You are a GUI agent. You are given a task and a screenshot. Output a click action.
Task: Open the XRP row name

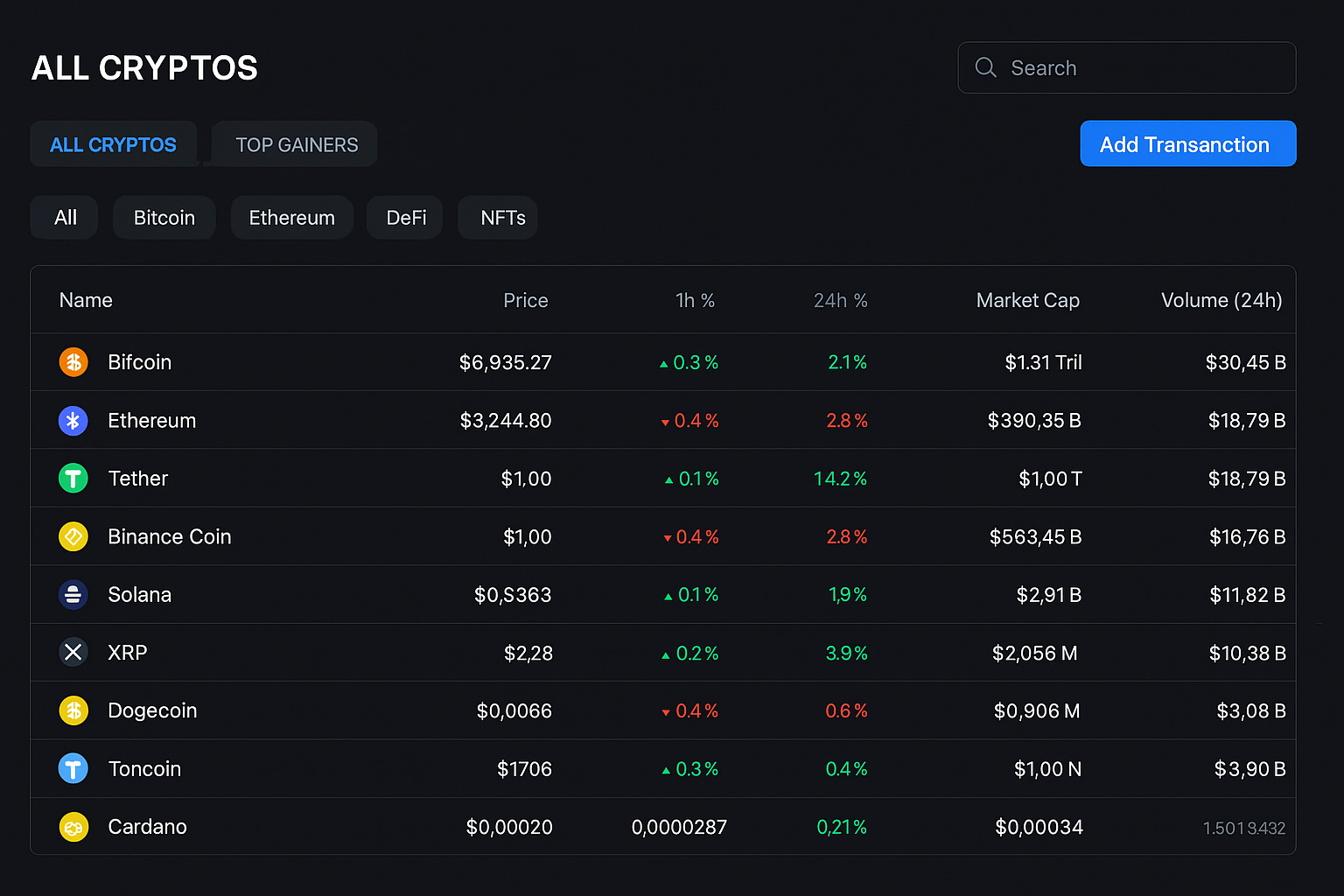(127, 652)
